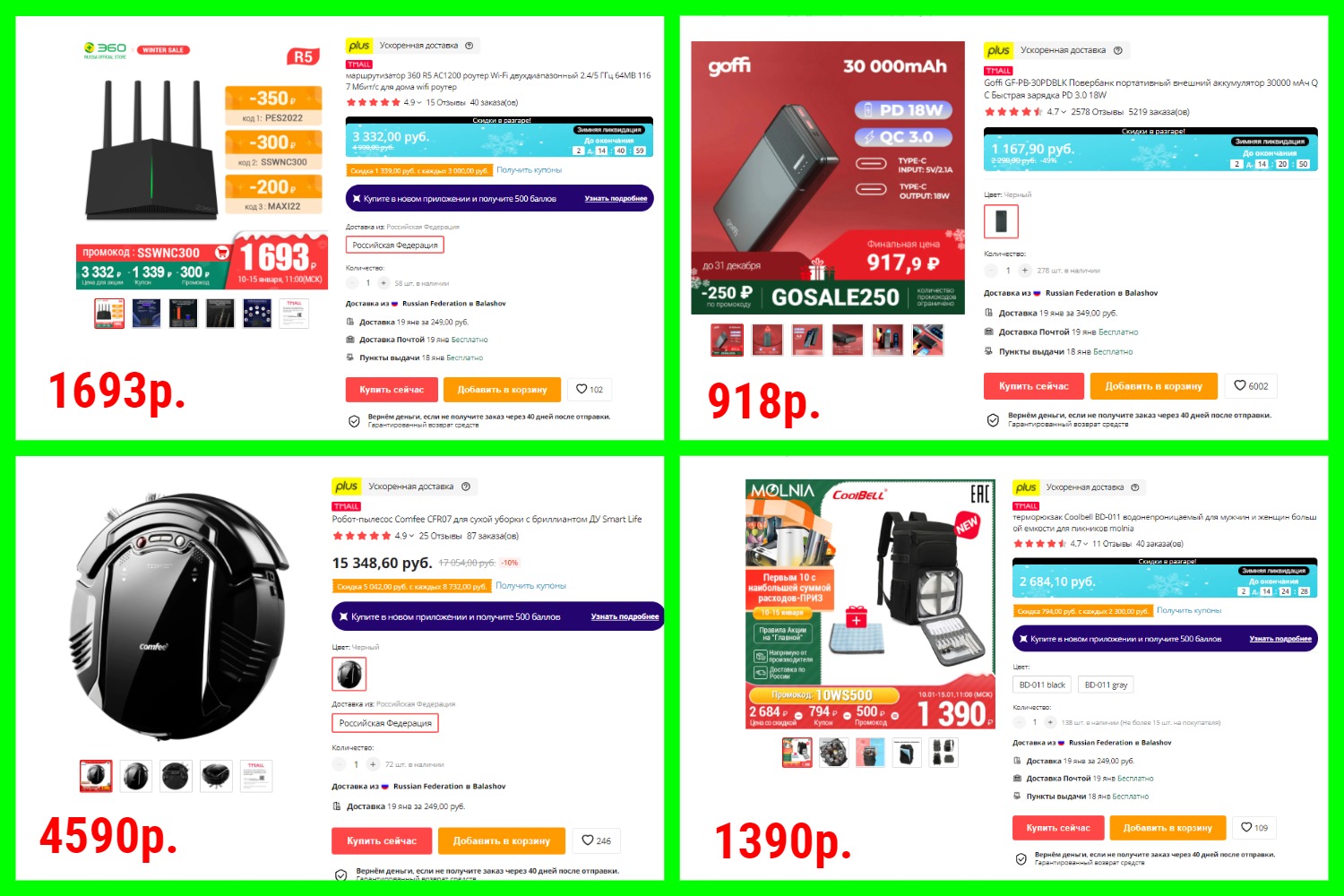Open the 2578 Отзывы reviews link

(x=1097, y=112)
